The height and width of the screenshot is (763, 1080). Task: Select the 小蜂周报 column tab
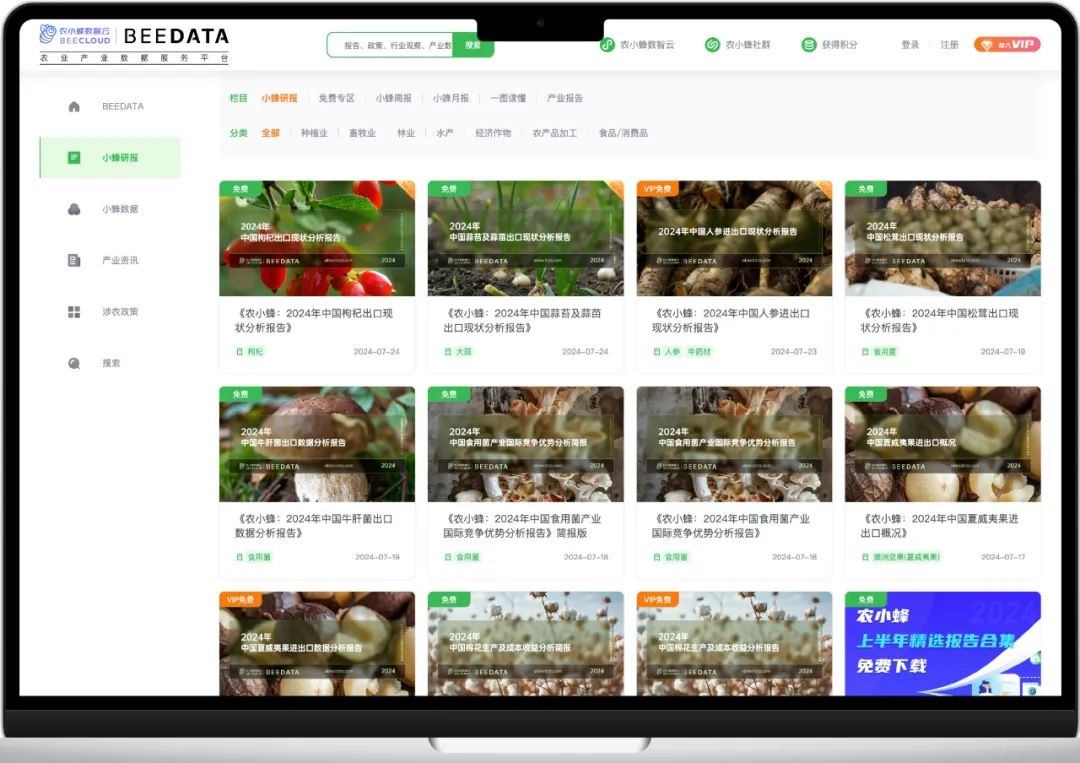(x=393, y=98)
